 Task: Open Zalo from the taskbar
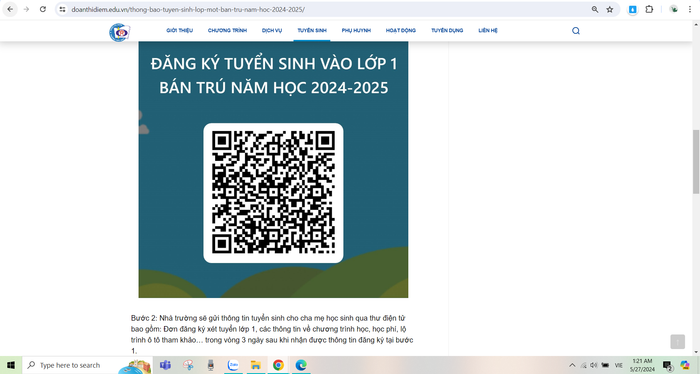[x=233, y=365]
